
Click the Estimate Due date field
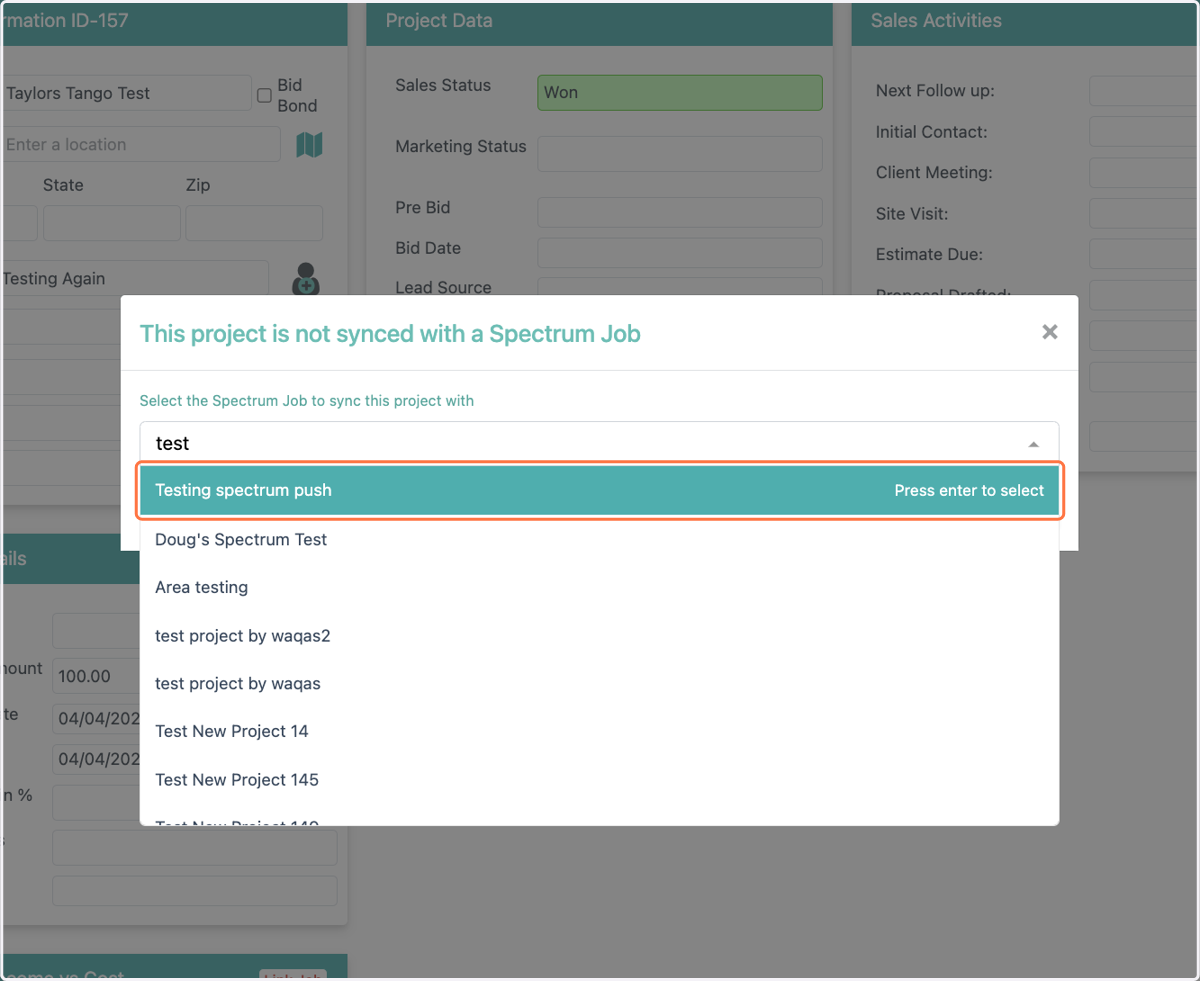point(1144,254)
